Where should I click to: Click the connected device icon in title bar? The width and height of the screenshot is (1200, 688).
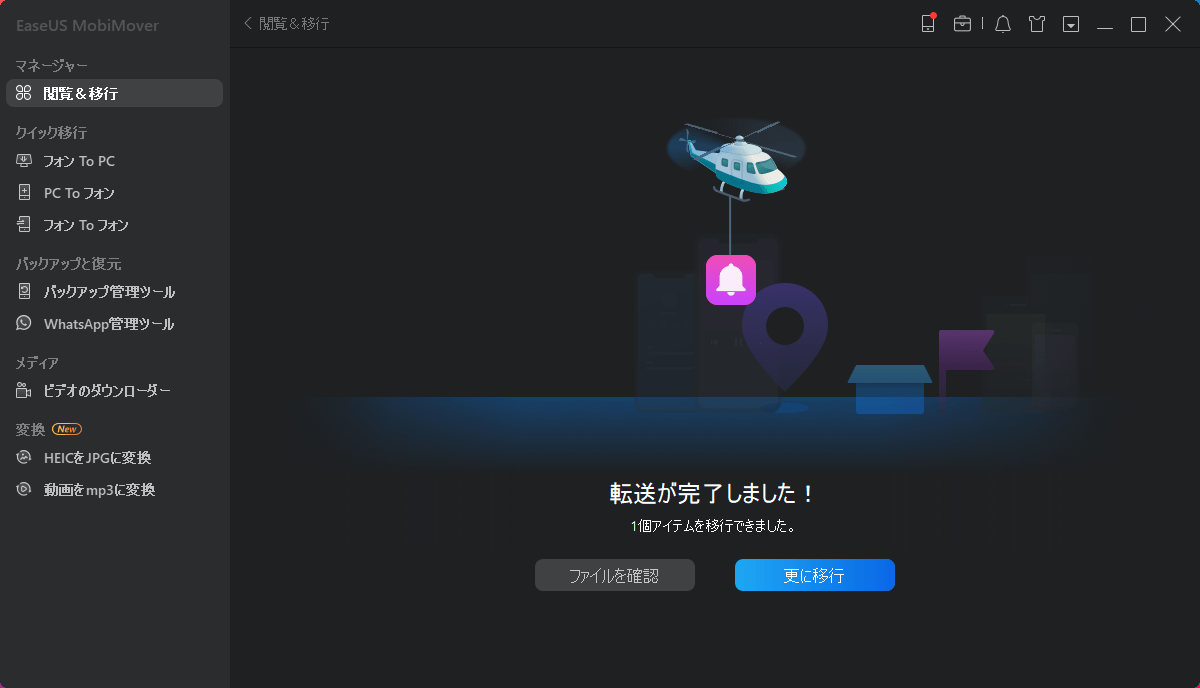click(x=927, y=23)
